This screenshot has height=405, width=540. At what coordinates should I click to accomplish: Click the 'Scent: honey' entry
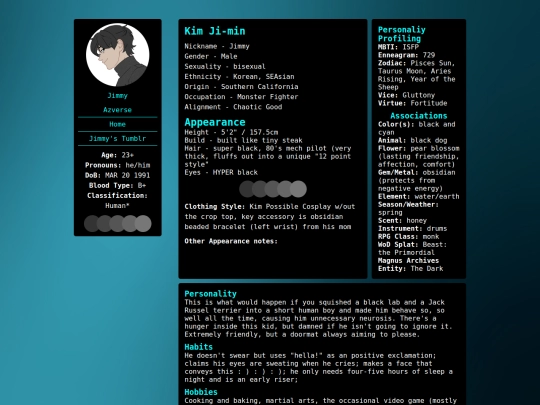click(x=402, y=220)
